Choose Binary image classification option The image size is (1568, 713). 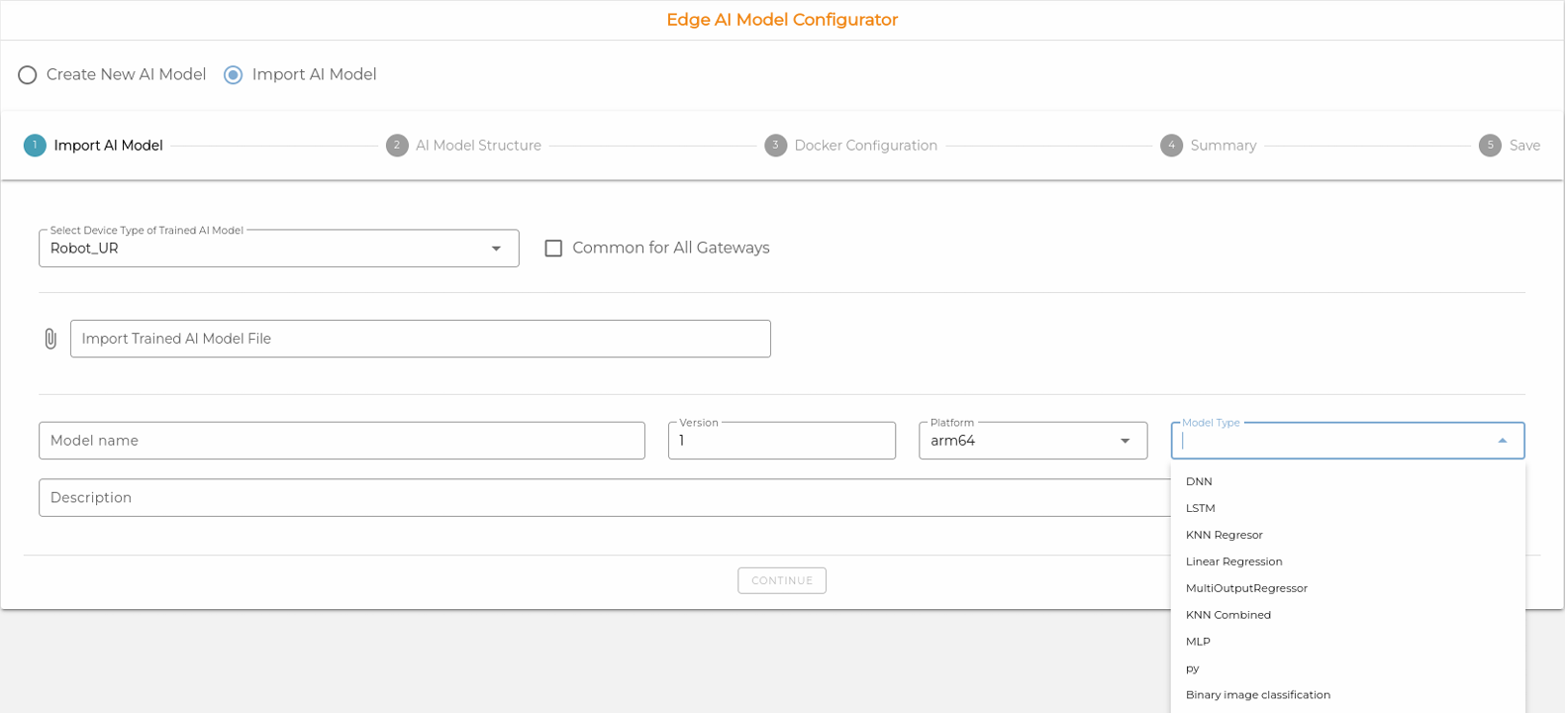[1348, 695]
